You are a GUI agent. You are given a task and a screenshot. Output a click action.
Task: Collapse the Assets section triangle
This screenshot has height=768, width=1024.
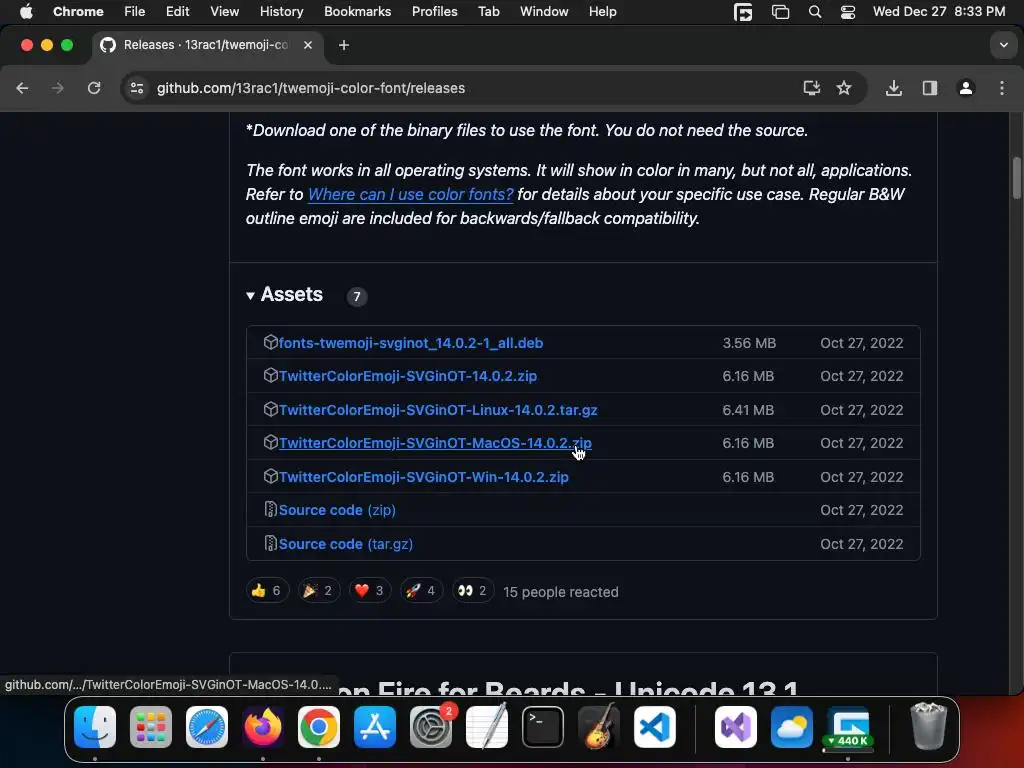pos(250,296)
